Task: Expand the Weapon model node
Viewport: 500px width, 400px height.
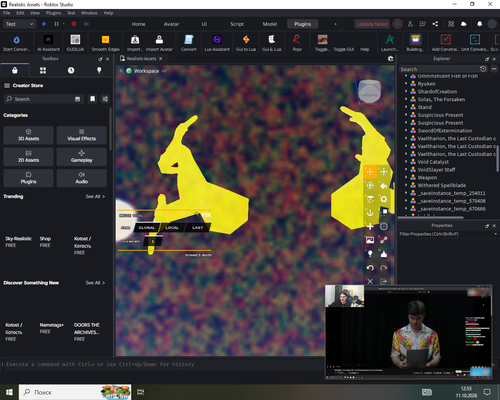Action: click(406, 178)
